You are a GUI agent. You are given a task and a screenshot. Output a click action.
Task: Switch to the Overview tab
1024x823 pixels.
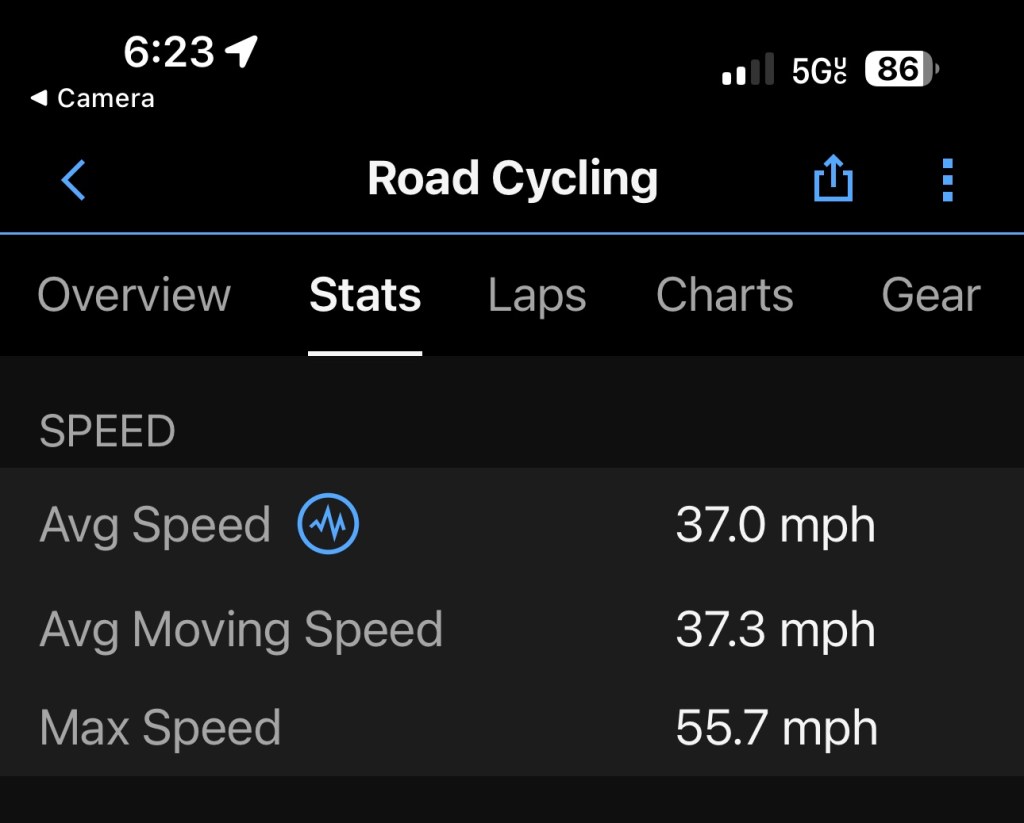pyautogui.click(x=134, y=295)
